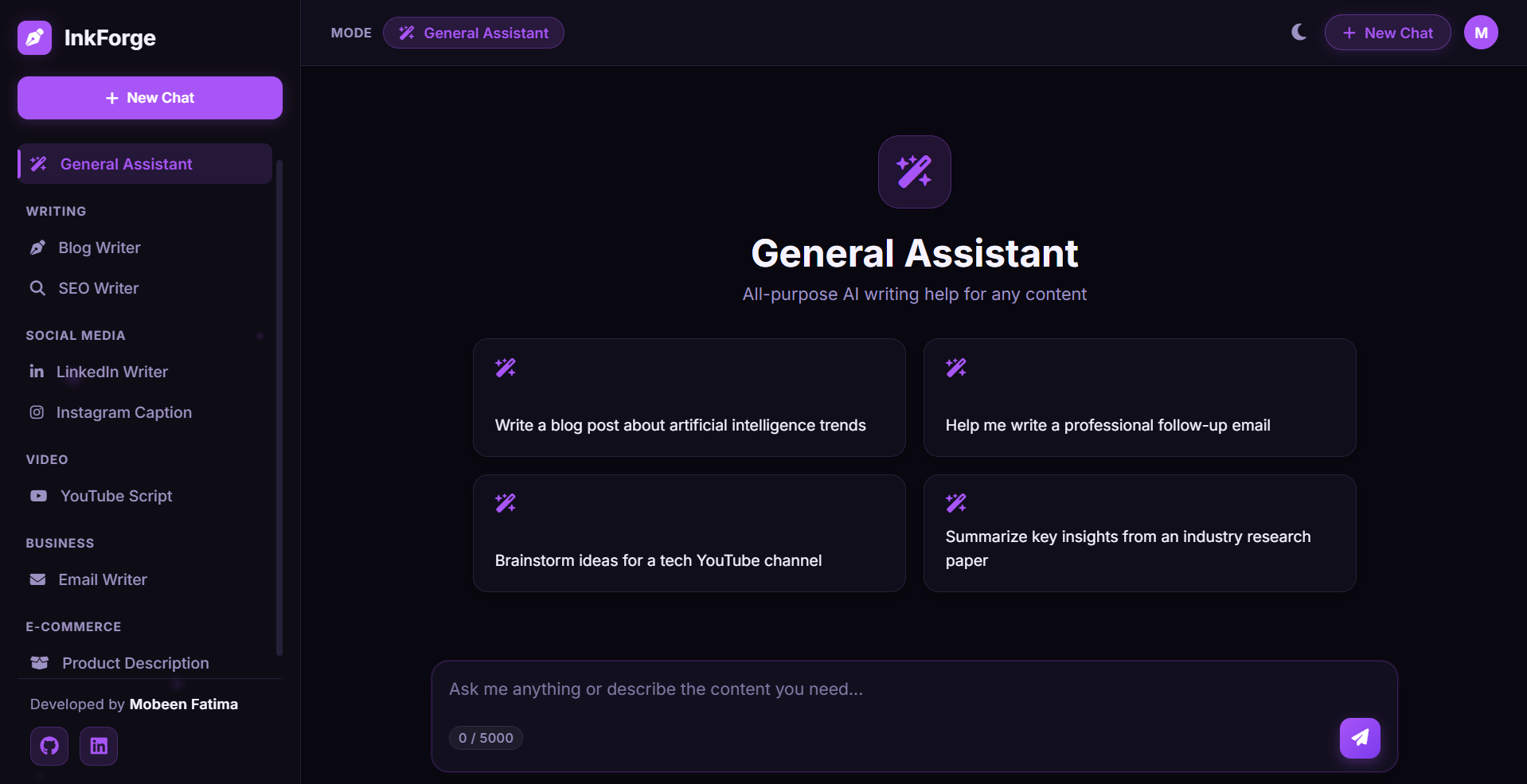Select the AI trends blog post suggestion
The image size is (1527, 784).
tap(689, 397)
